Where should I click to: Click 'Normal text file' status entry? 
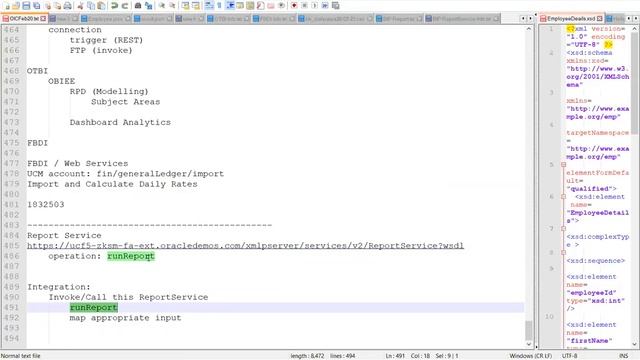21,356
